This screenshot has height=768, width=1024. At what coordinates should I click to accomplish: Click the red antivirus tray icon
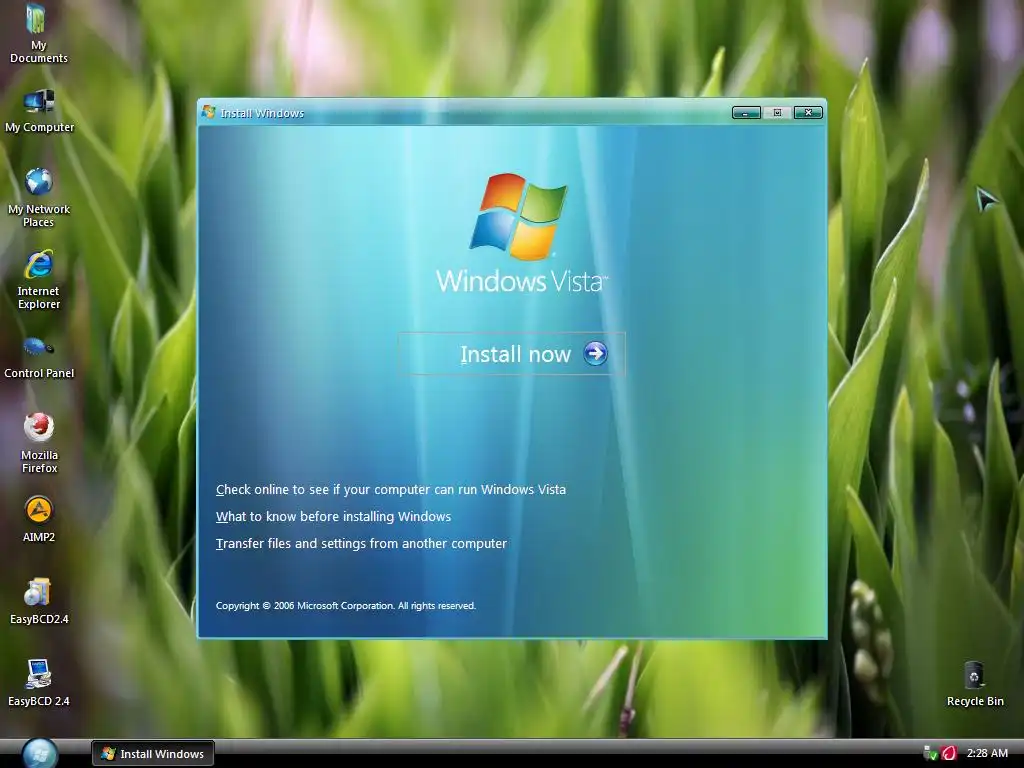950,754
